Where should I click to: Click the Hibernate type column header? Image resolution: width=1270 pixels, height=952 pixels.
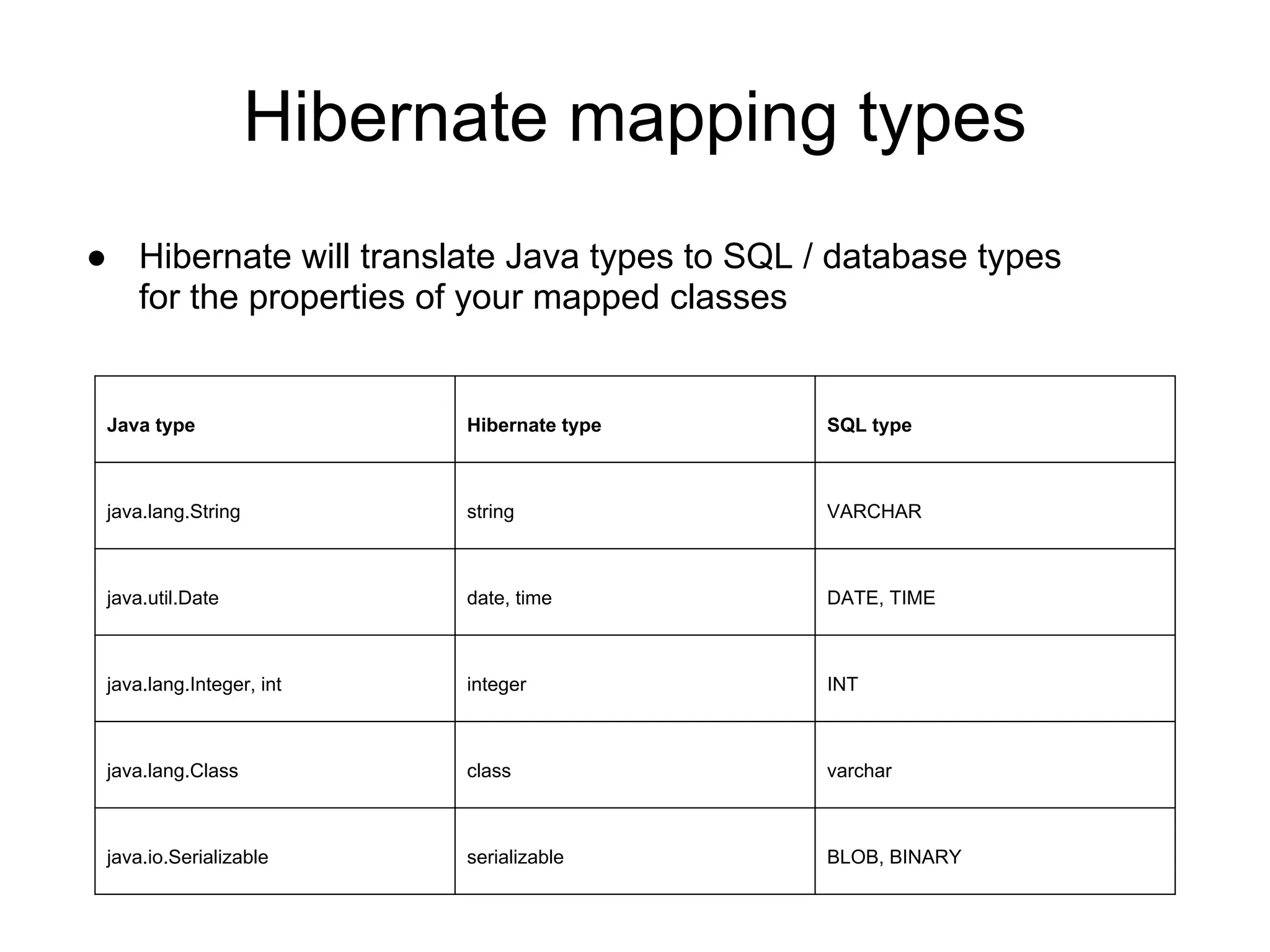click(x=534, y=425)
